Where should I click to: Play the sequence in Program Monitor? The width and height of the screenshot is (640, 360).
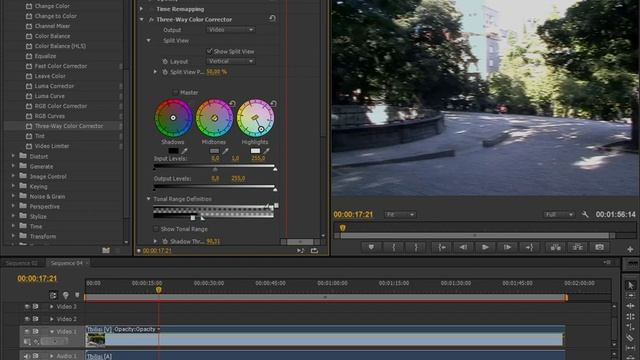click(485, 247)
